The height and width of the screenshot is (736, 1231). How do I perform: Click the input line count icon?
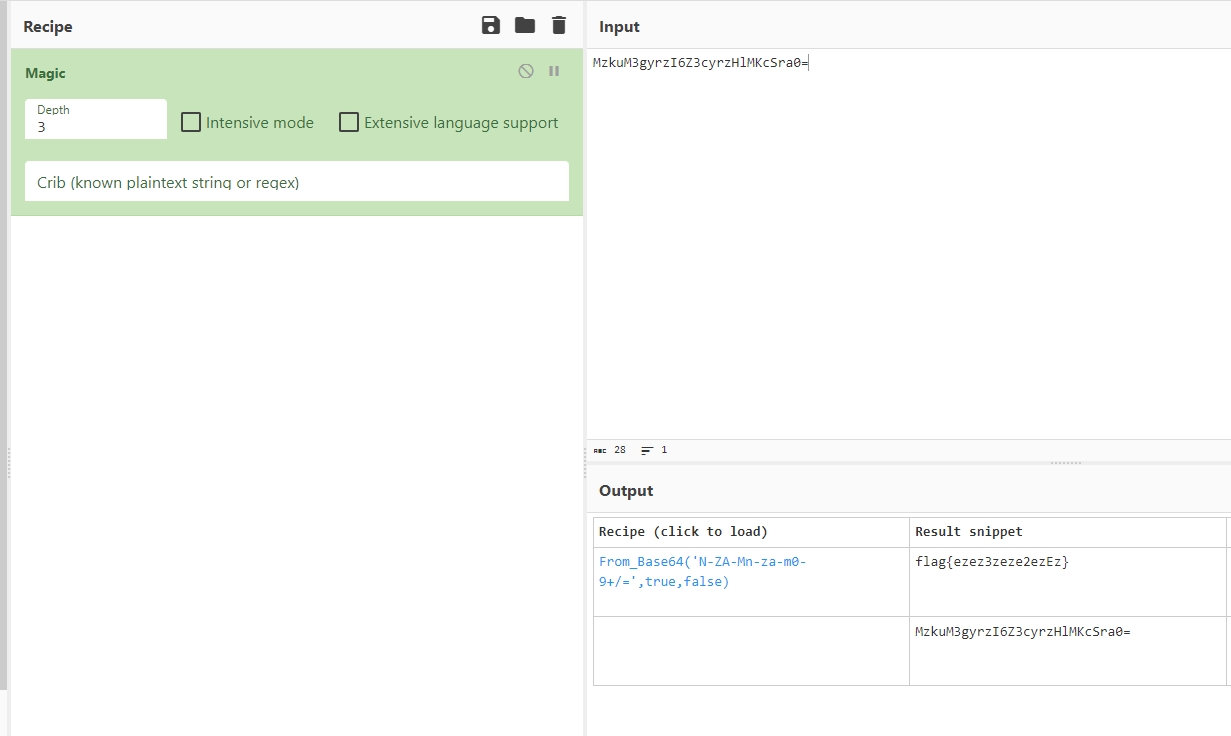647,450
